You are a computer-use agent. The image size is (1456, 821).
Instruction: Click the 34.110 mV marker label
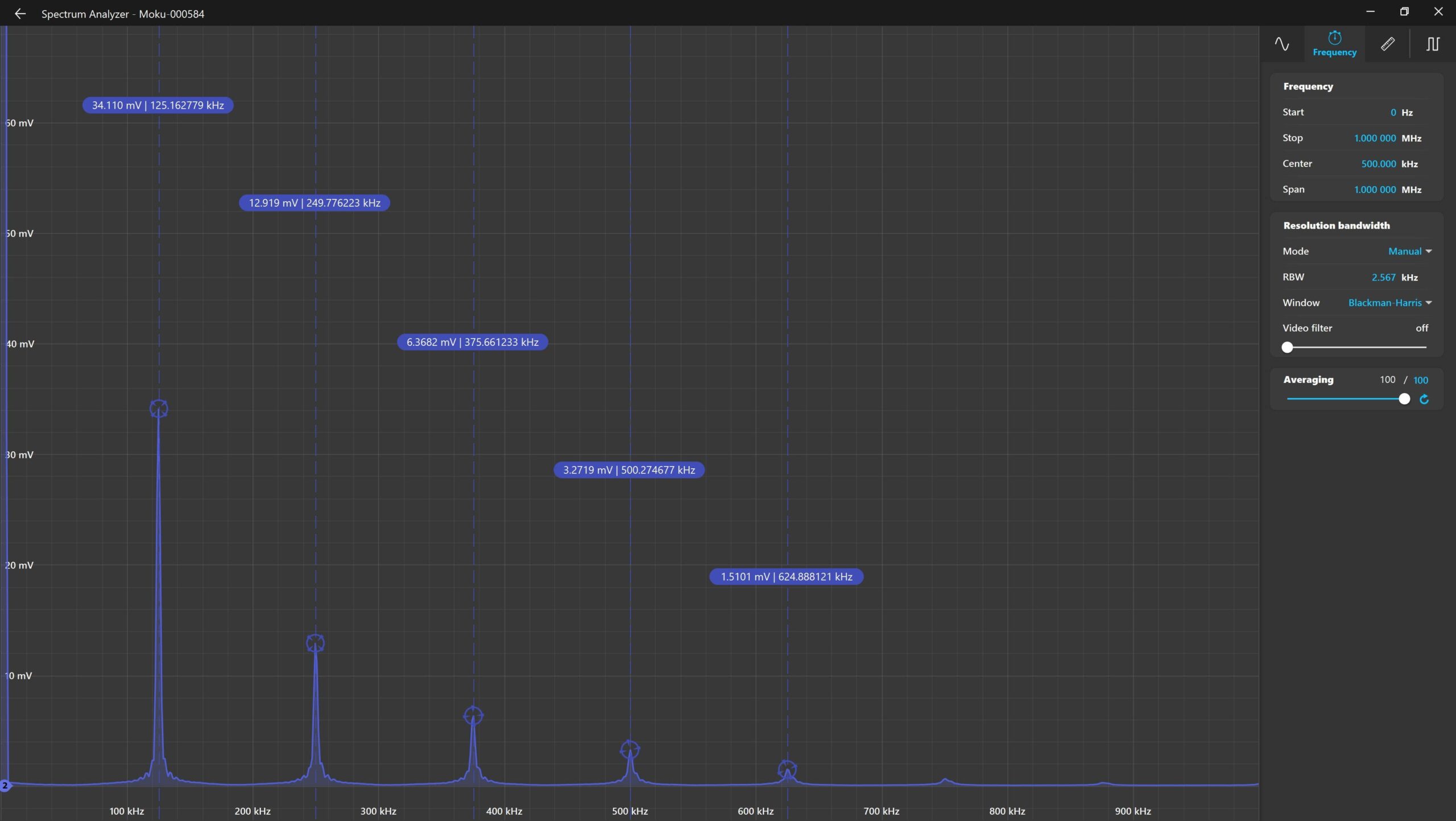(158, 105)
